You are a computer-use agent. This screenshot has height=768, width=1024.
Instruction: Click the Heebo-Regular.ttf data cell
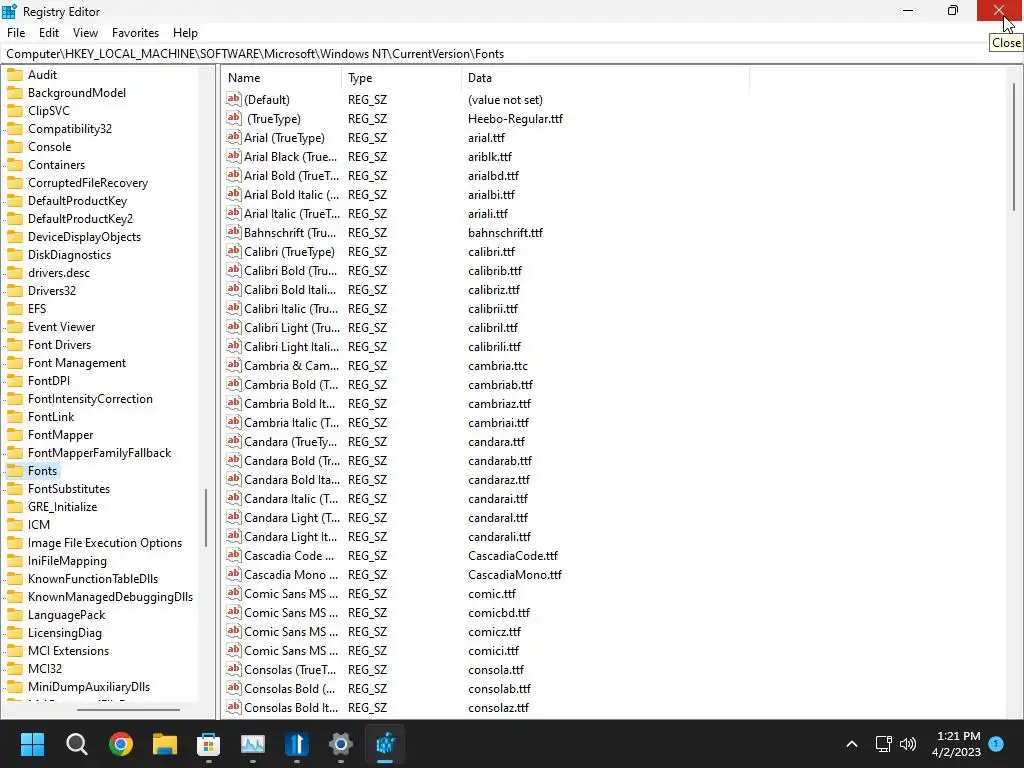[515, 119]
